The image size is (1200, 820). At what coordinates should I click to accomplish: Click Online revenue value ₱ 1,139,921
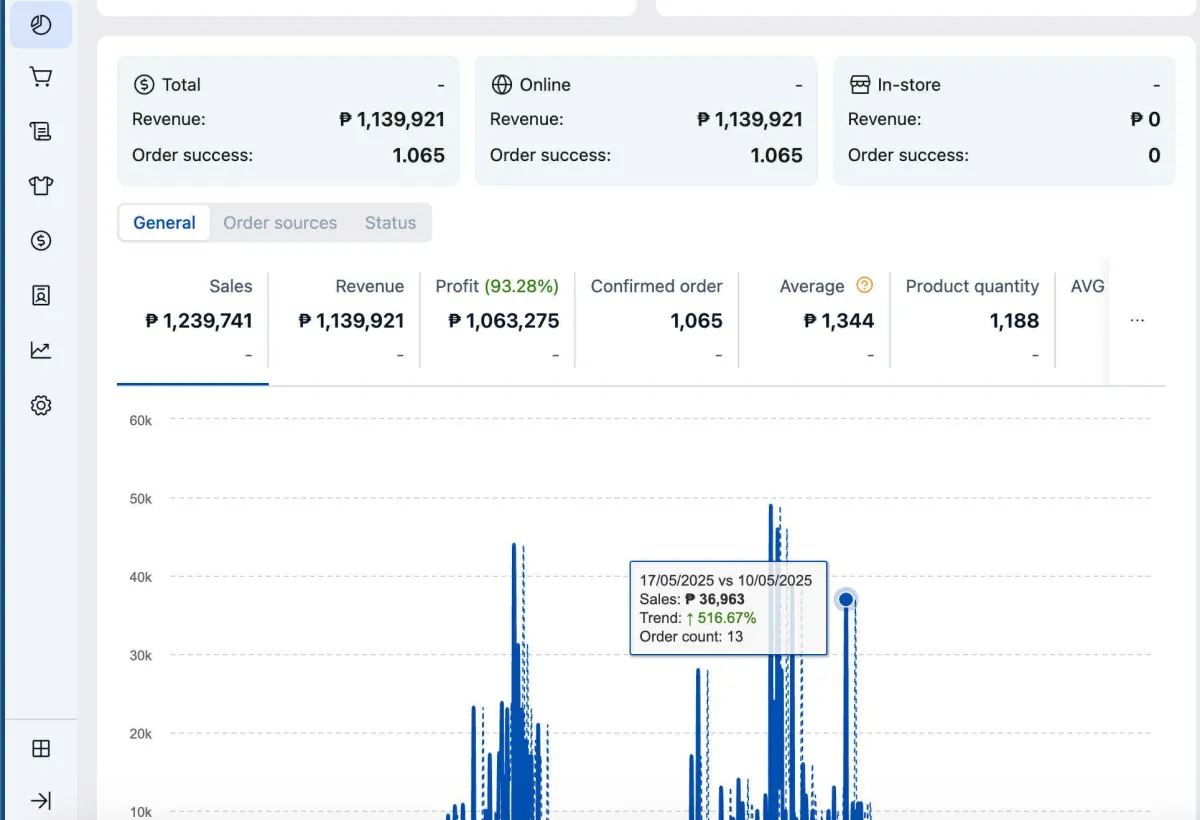point(750,119)
